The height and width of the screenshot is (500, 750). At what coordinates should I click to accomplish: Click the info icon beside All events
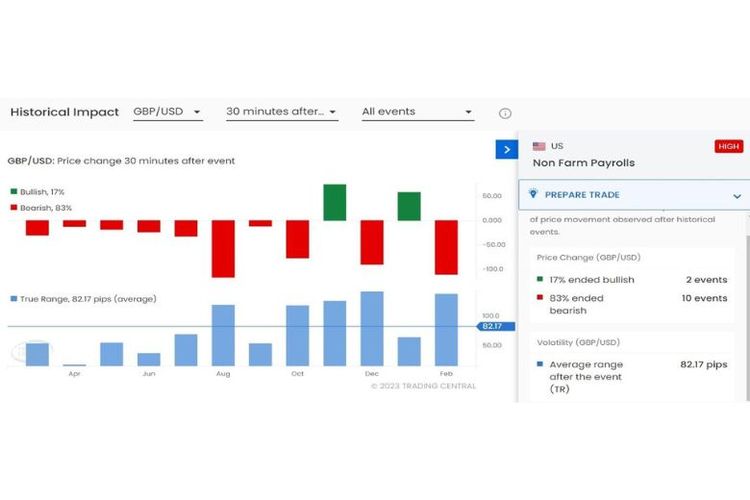tap(505, 113)
